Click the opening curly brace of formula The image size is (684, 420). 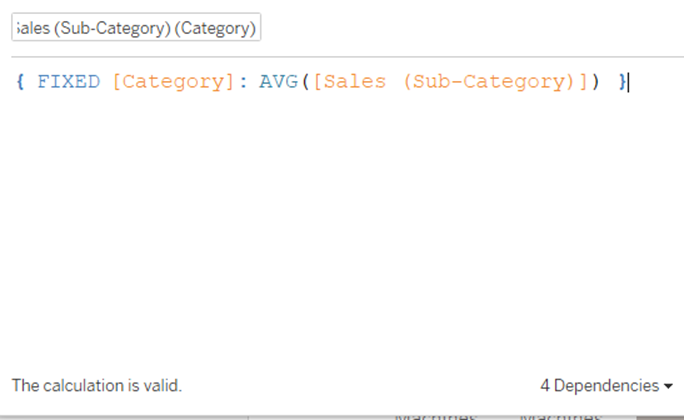[x=20, y=82]
